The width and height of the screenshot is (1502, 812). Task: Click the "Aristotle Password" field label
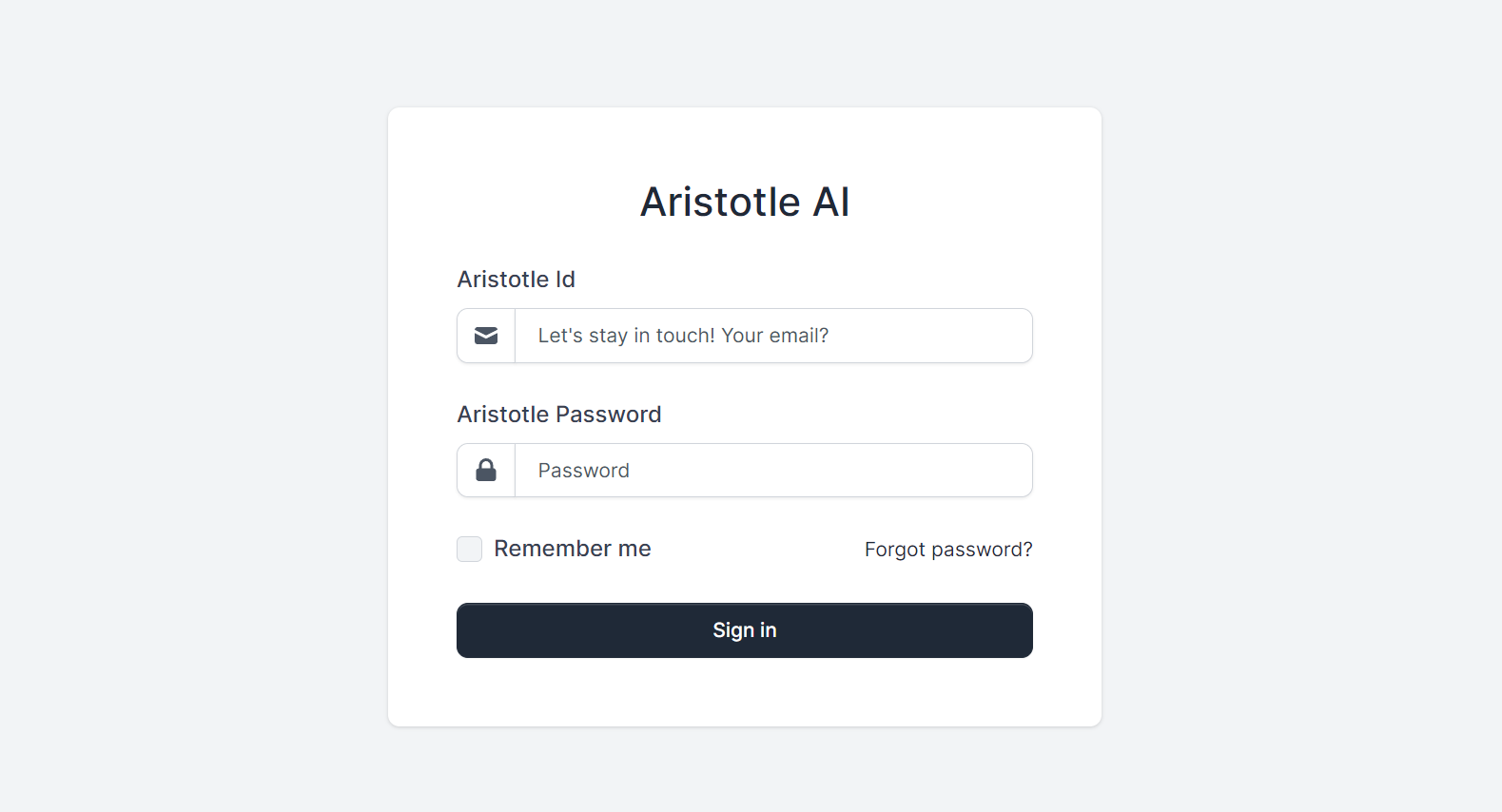coord(558,415)
